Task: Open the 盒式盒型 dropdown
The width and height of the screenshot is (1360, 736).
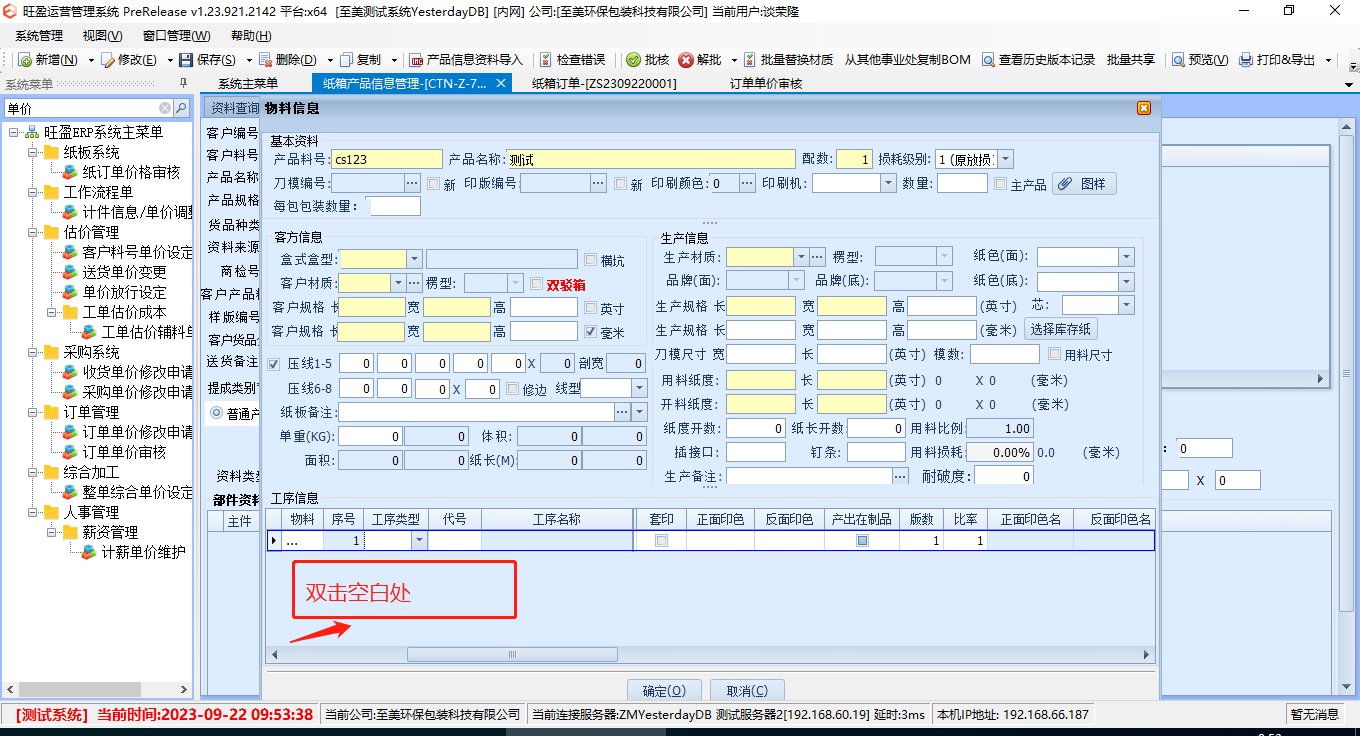Action: click(415, 259)
